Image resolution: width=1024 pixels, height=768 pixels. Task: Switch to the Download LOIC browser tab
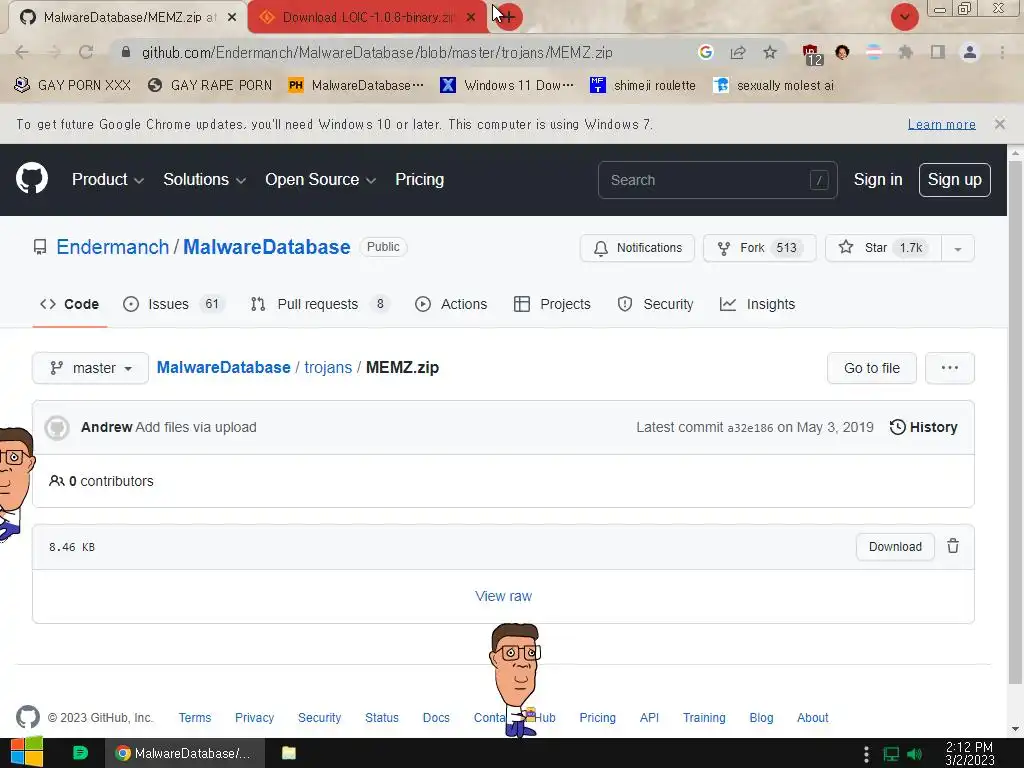(x=368, y=17)
